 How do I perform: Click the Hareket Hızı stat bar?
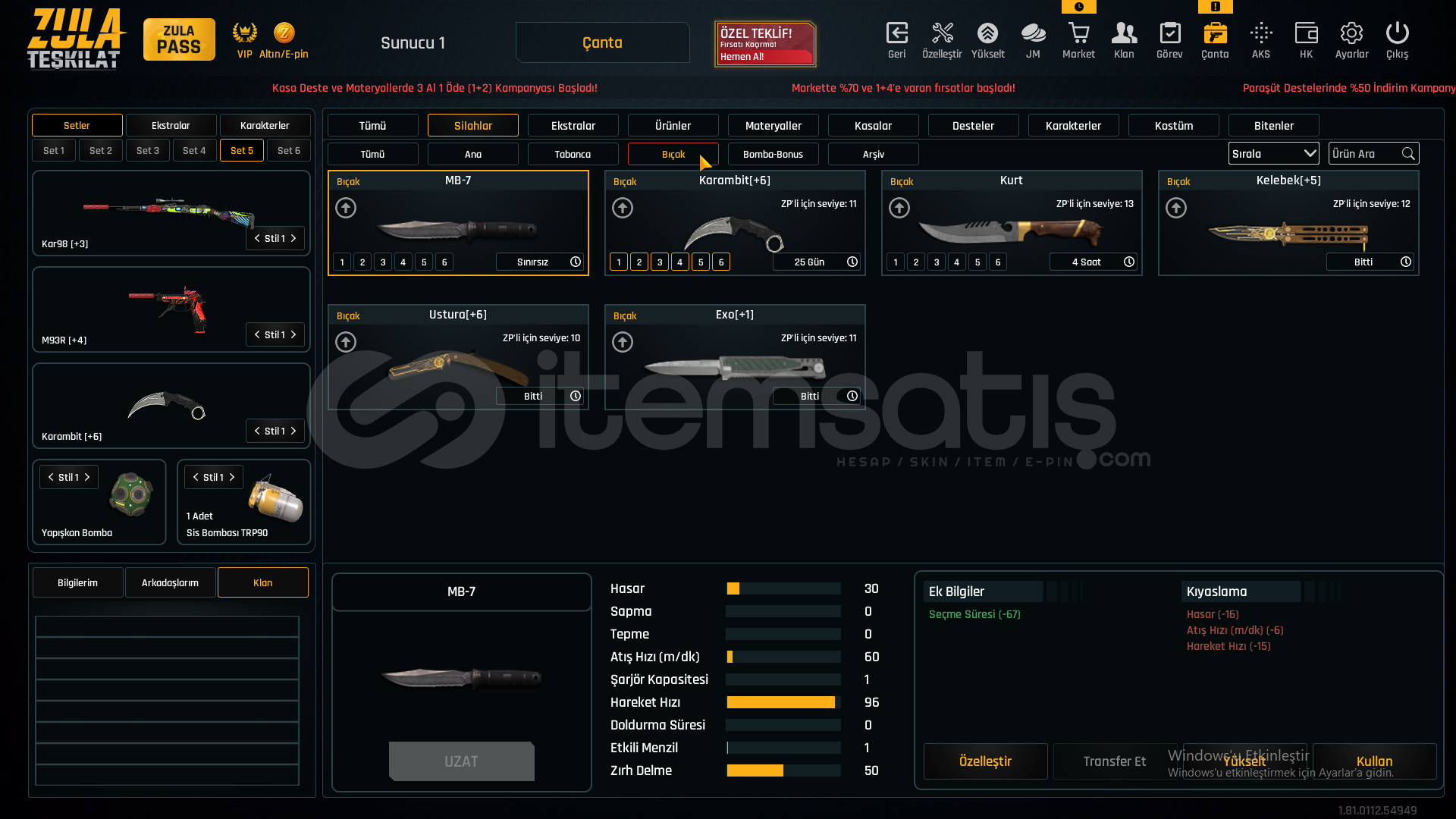pos(783,703)
